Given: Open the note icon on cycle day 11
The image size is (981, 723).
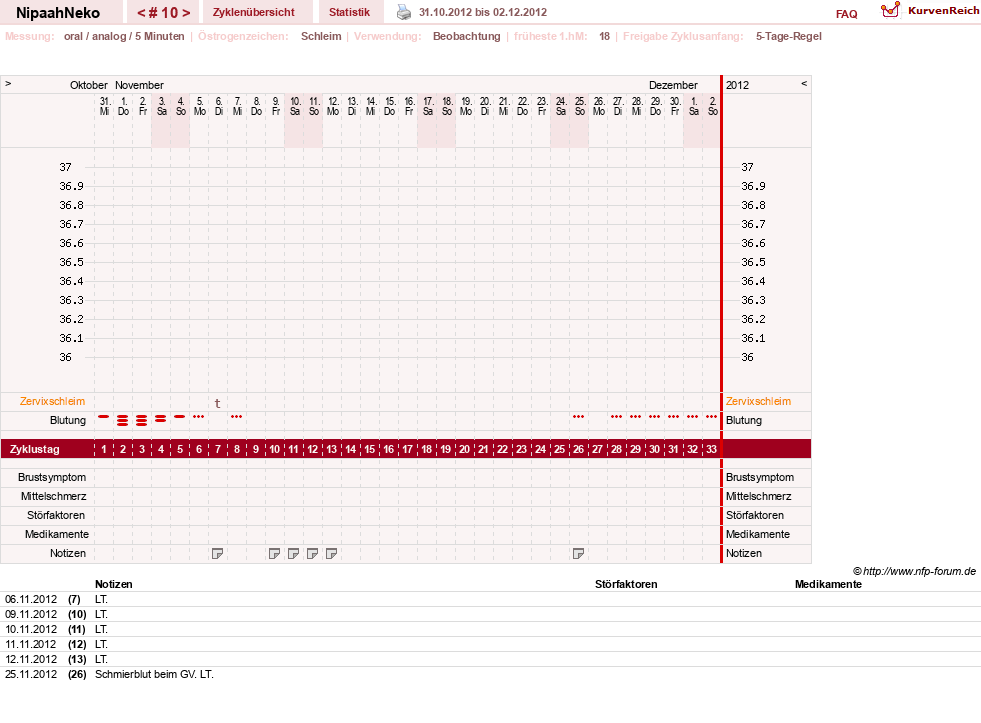Looking at the screenshot, I should tap(293, 554).
